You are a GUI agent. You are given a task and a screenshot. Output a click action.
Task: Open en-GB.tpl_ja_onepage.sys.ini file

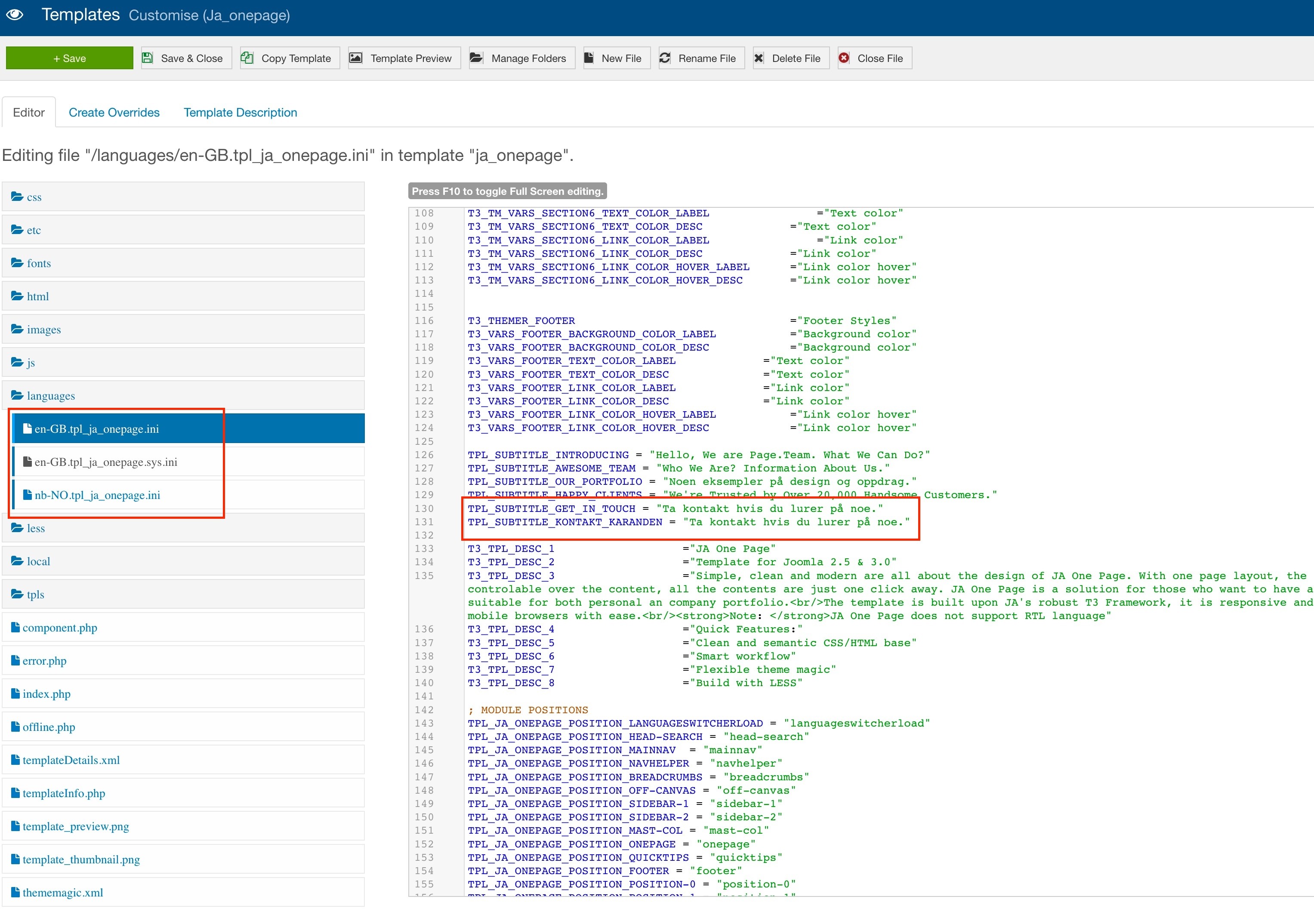point(106,462)
